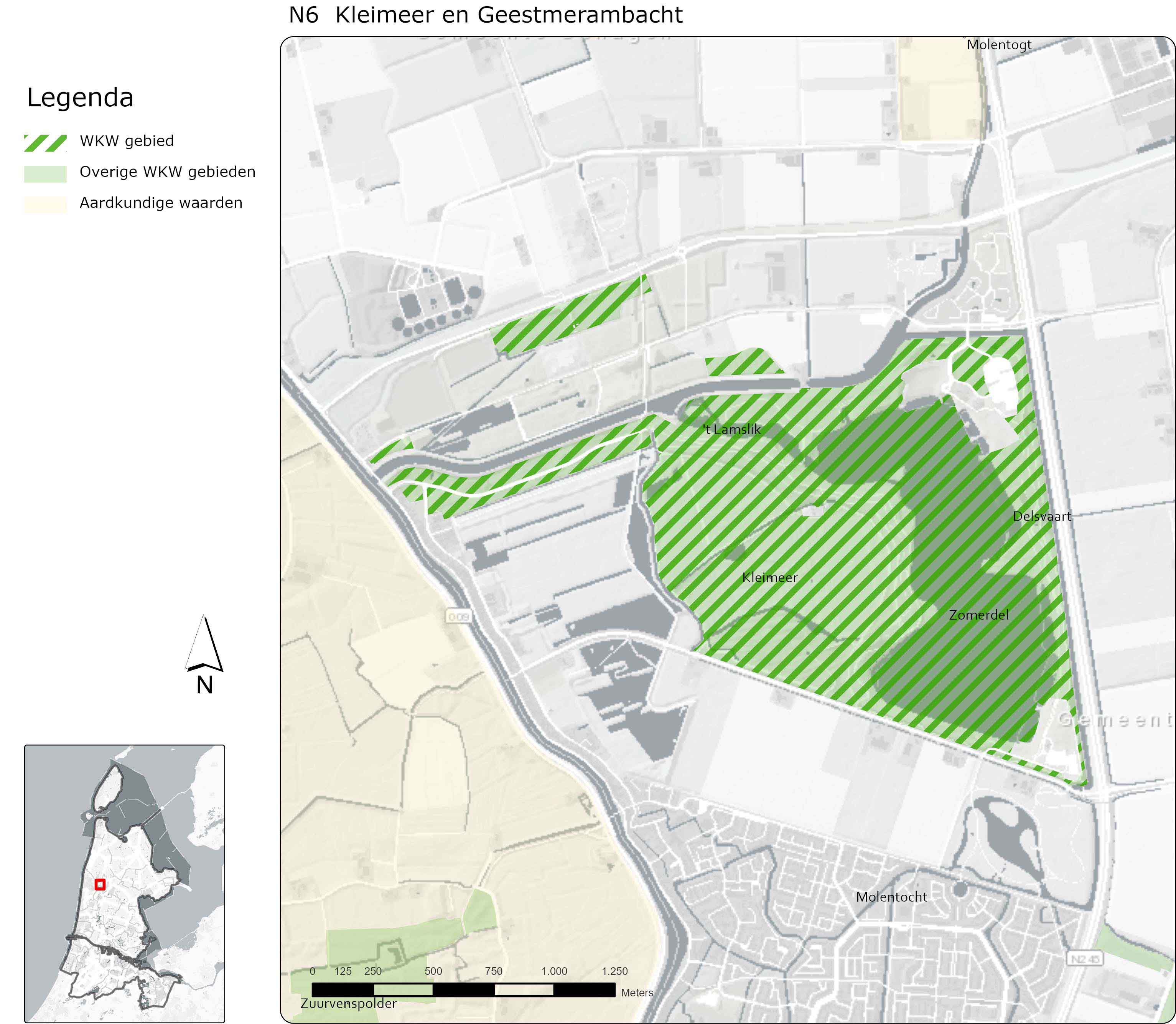Viewport: 1176px width, 1024px height.
Task: Click the Legenda heading
Action: pos(80,98)
